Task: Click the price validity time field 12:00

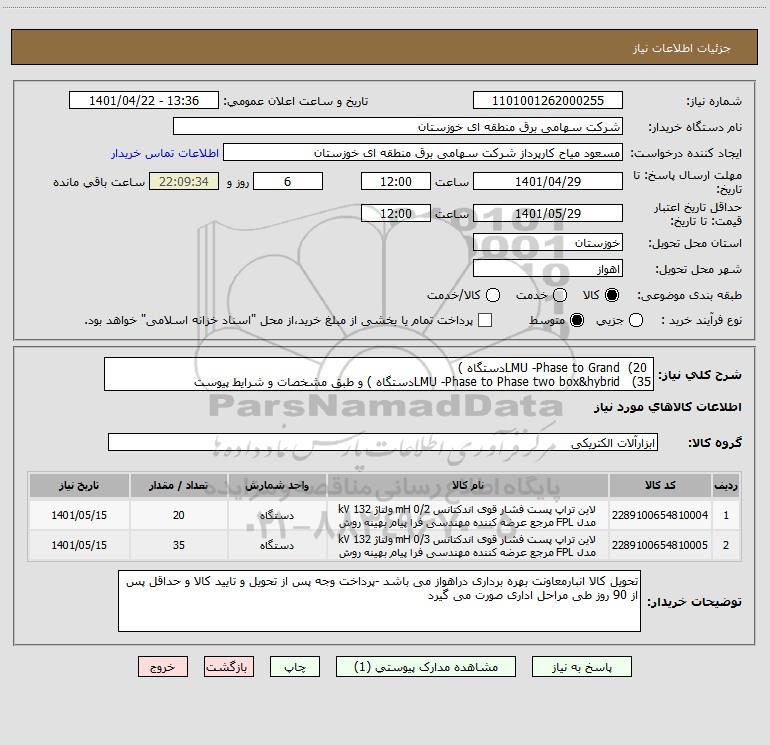Action: (396, 213)
